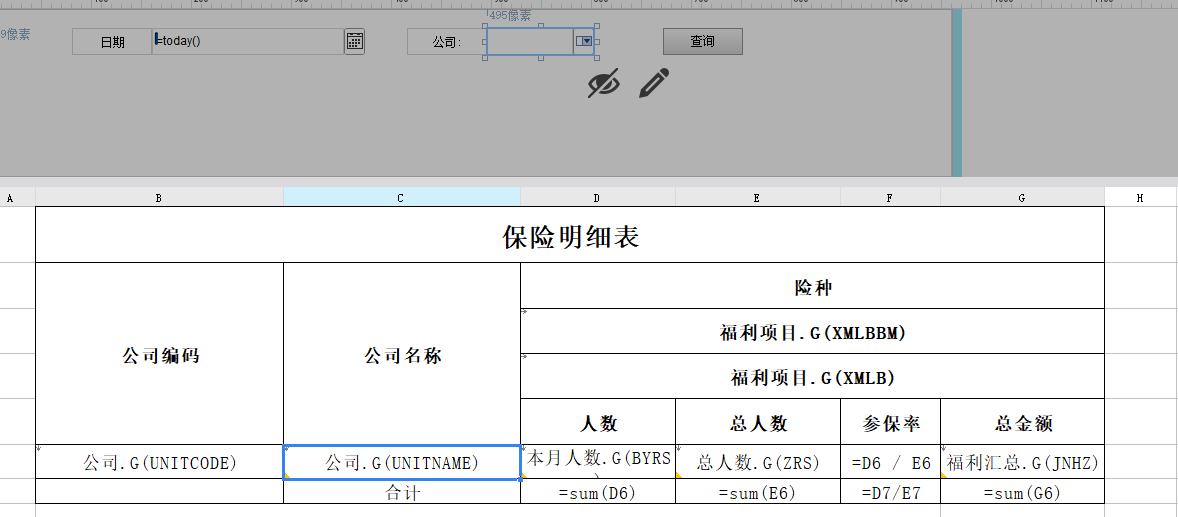Select column header E
This screenshot has width=1178, height=517.
pos(757,198)
